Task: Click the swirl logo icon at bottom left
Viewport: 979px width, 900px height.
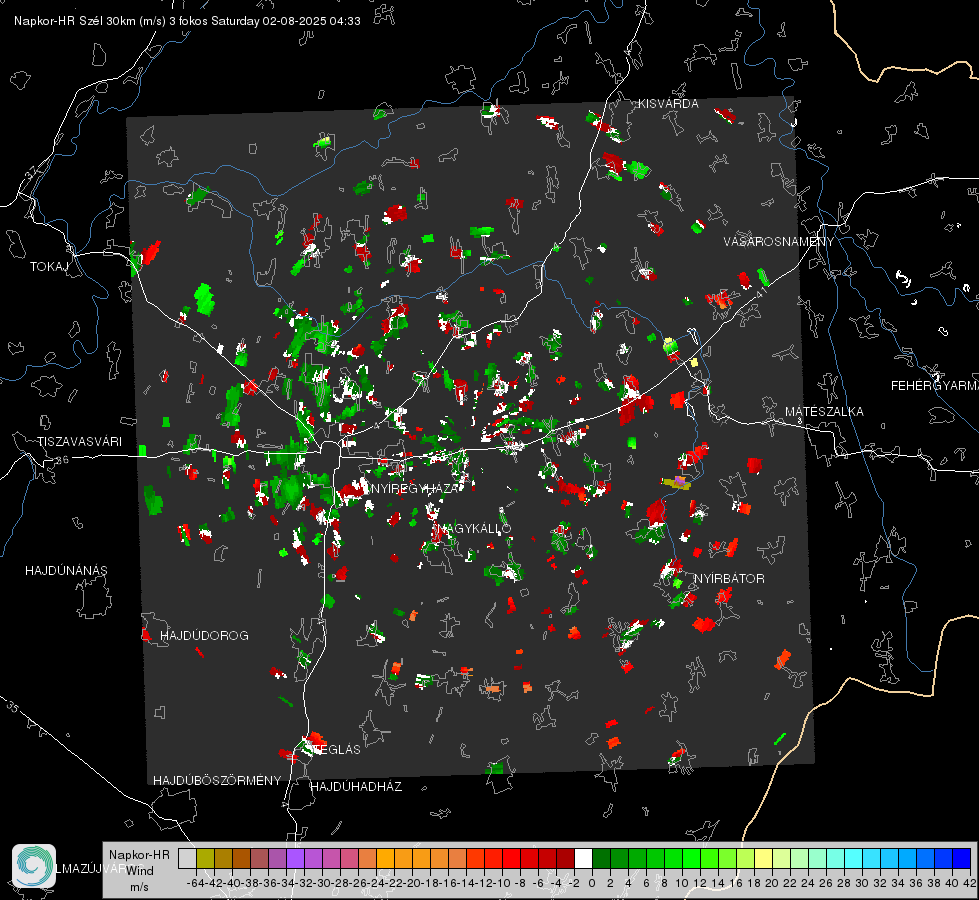Action: pos(34,866)
